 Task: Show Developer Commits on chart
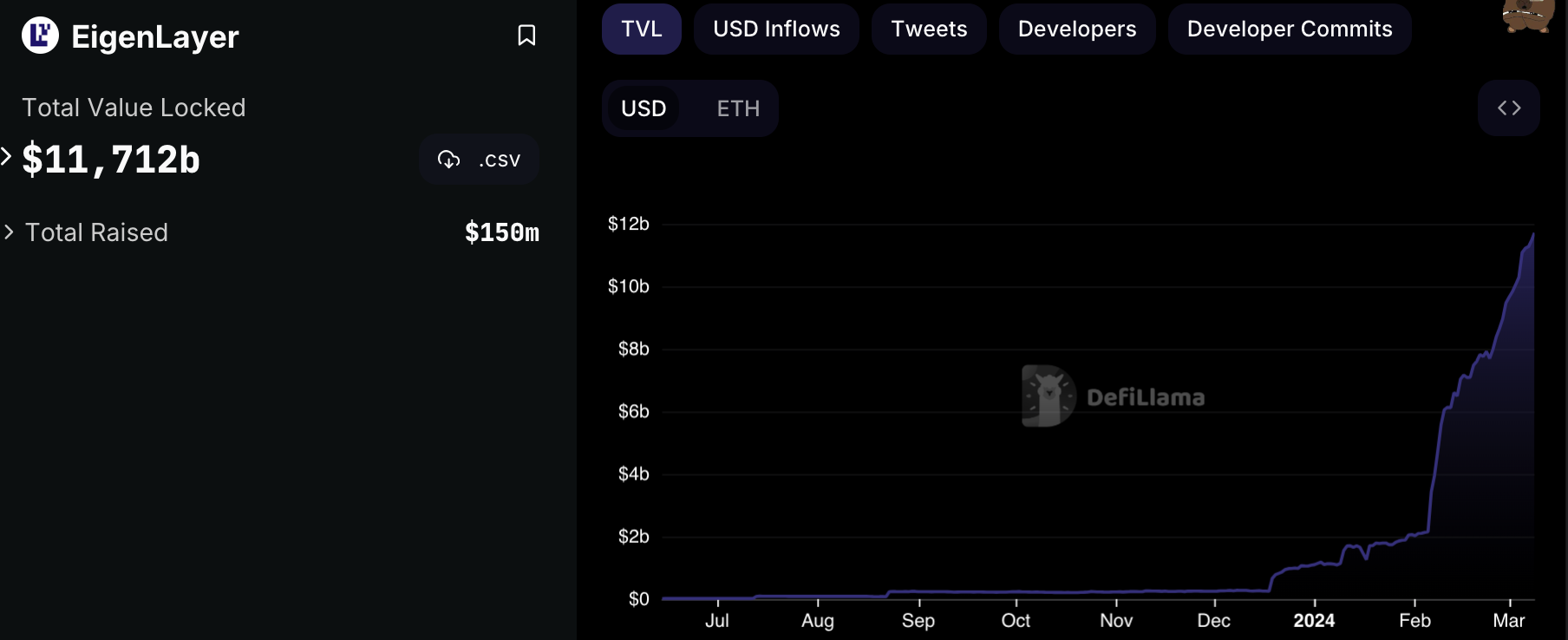1290,29
